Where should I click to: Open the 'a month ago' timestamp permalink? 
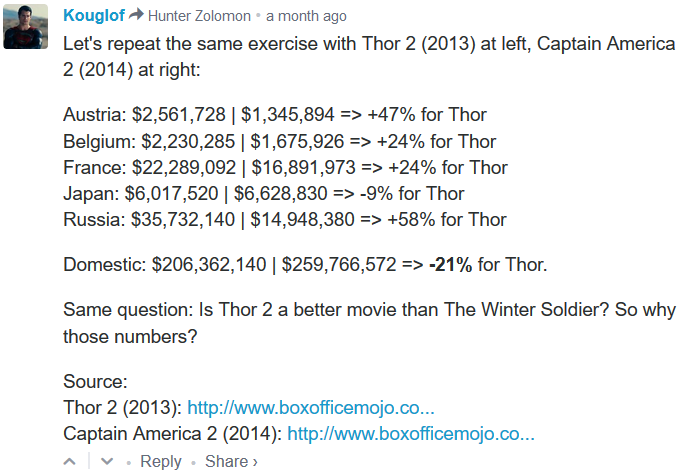click(306, 16)
